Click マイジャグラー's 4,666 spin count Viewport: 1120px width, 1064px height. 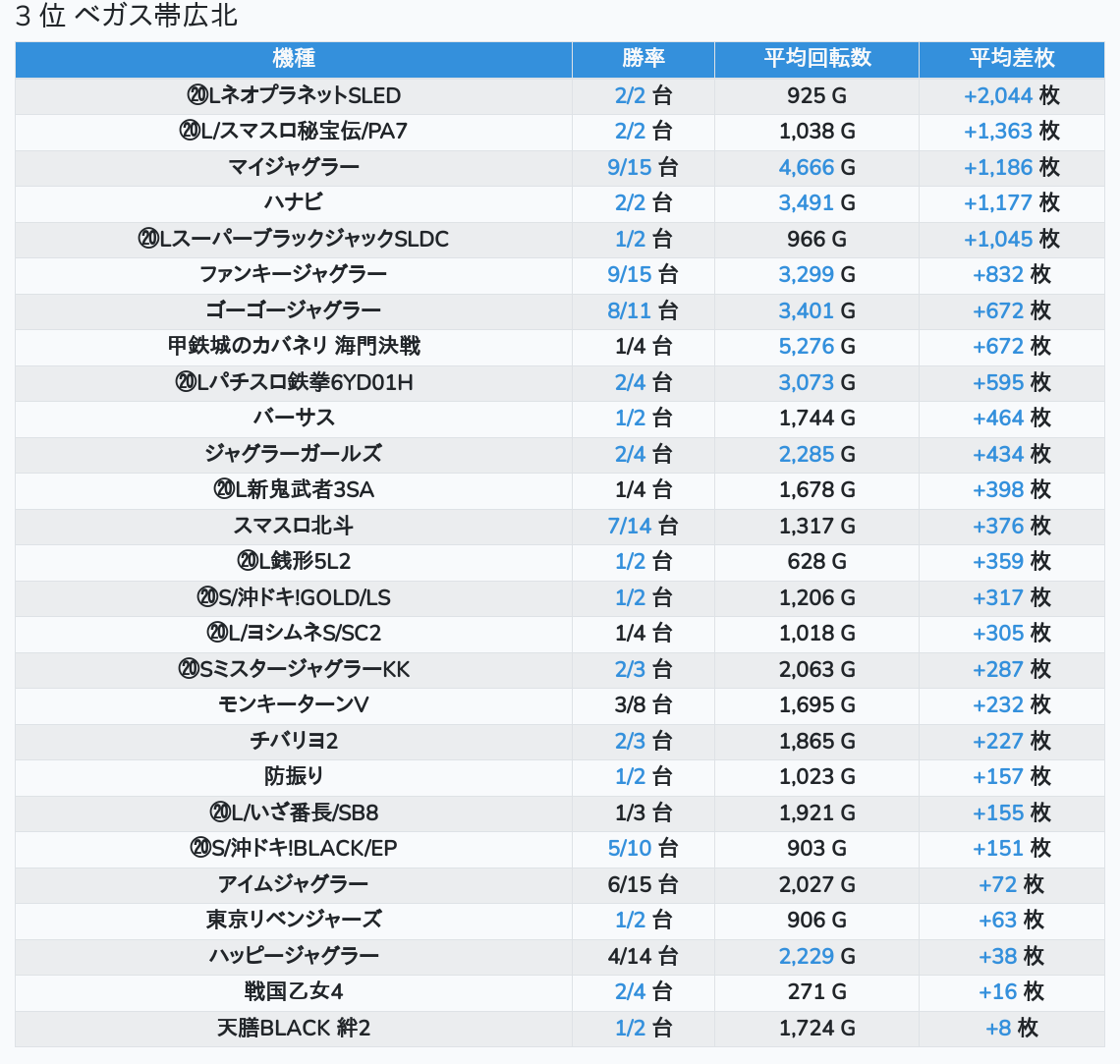(806, 168)
